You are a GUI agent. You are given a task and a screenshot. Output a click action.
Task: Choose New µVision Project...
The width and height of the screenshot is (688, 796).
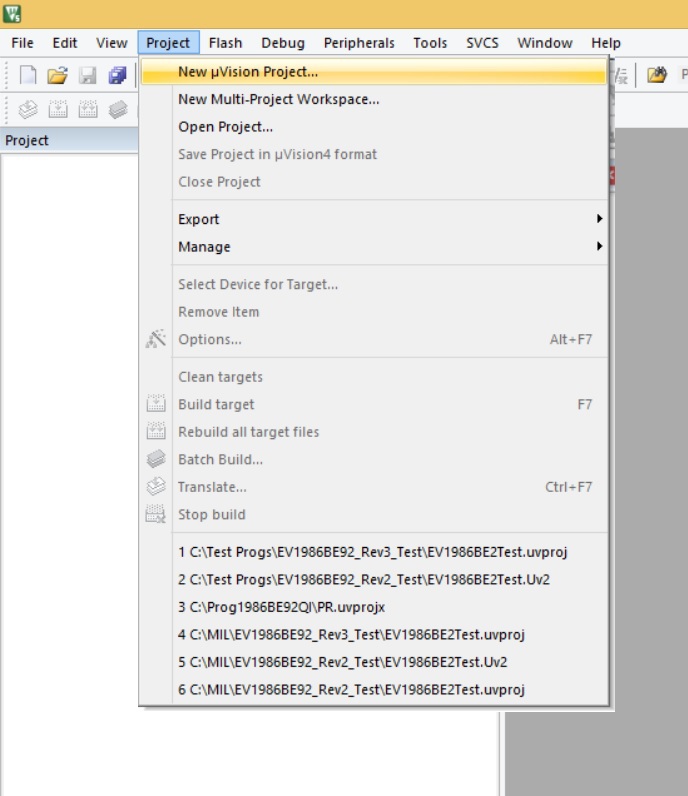pos(374,72)
